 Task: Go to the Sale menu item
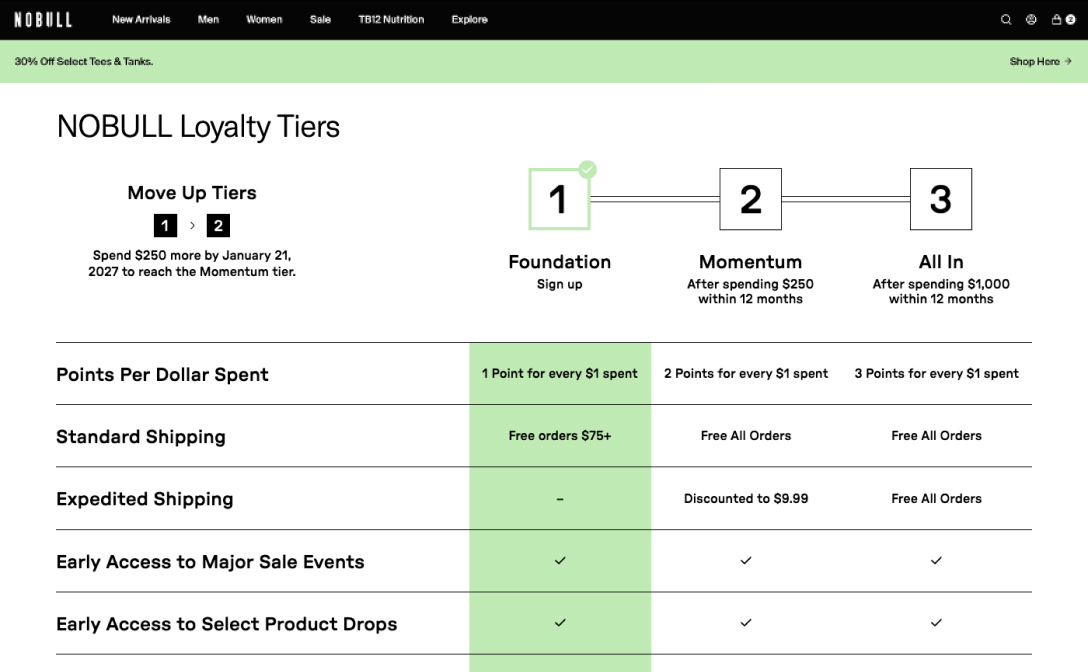[320, 19]
